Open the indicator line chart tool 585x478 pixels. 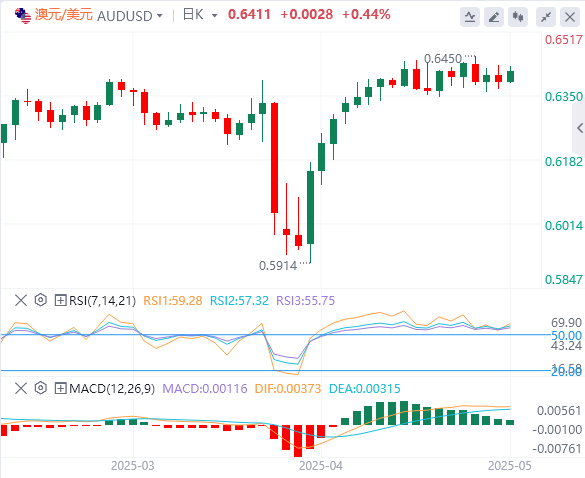[470, 17]
